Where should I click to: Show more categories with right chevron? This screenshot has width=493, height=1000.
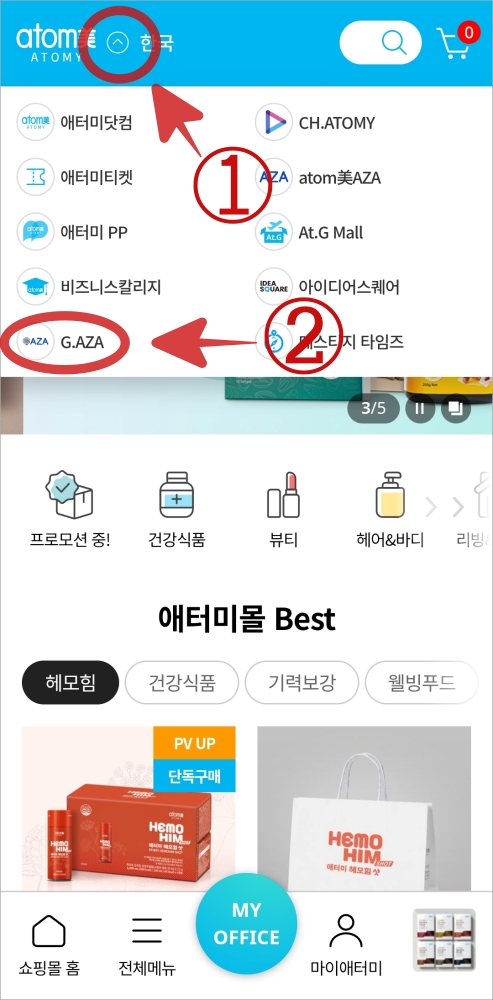[458, 507]
